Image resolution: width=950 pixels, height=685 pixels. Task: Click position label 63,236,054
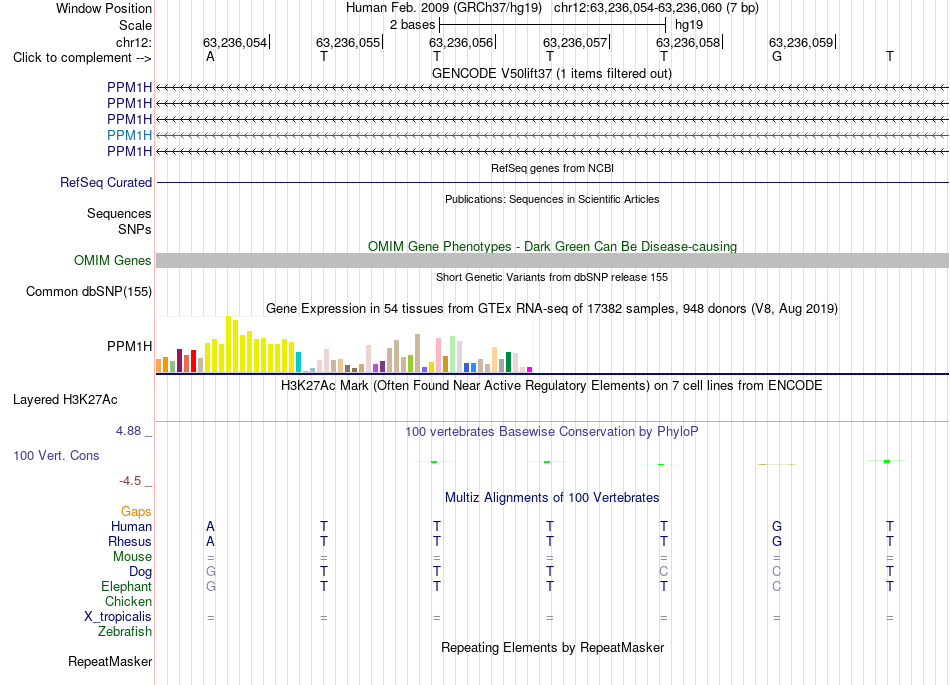pyautogui.click(x=234, y=42)
